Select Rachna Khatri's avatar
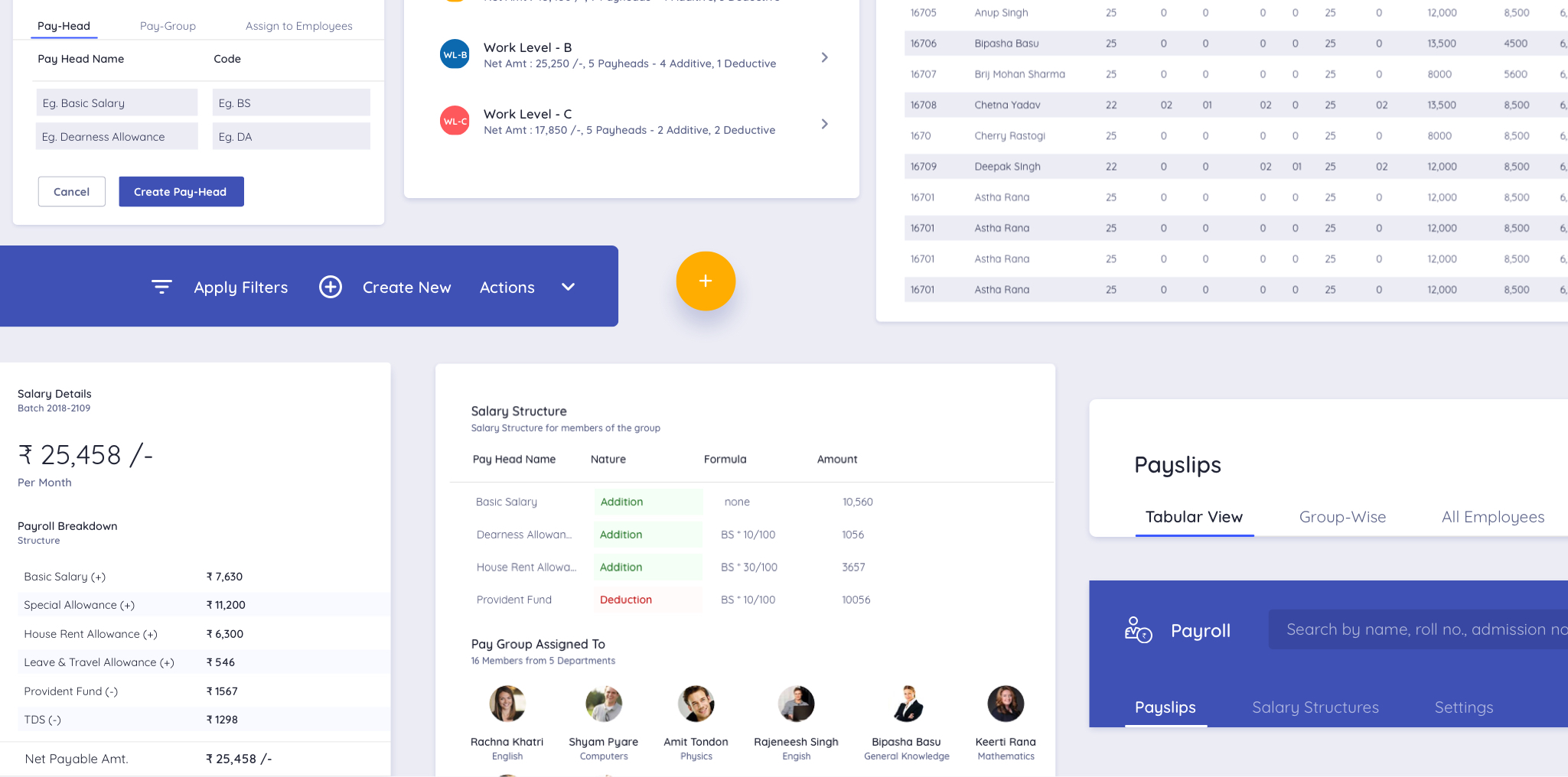This screenshot has height=777, width=1568. [x=507, y=704]
